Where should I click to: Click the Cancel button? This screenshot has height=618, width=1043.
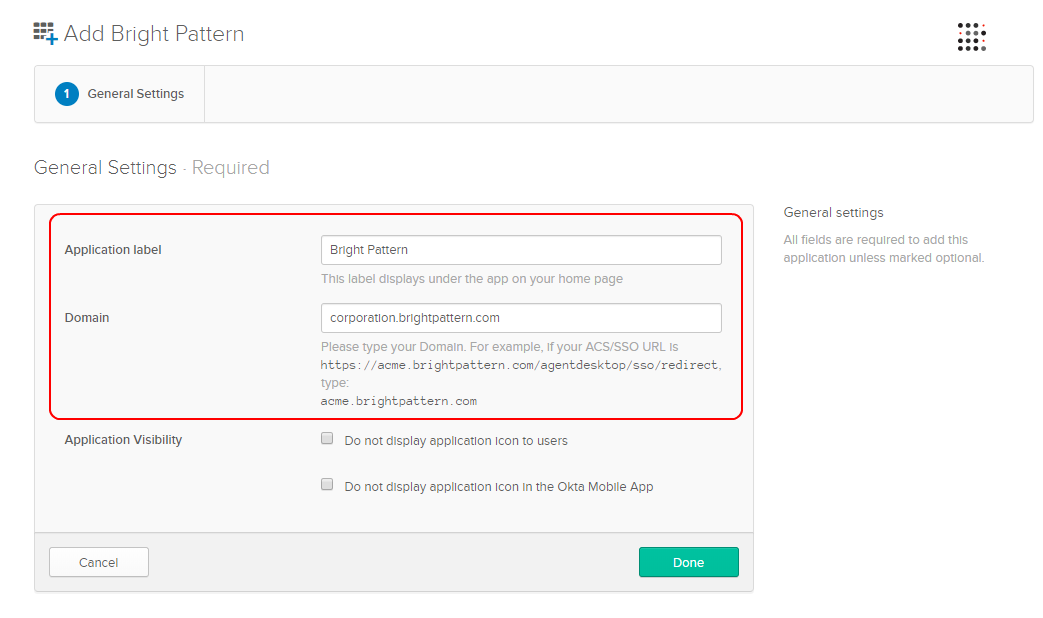pyautogui.click(x=99, y=562)
